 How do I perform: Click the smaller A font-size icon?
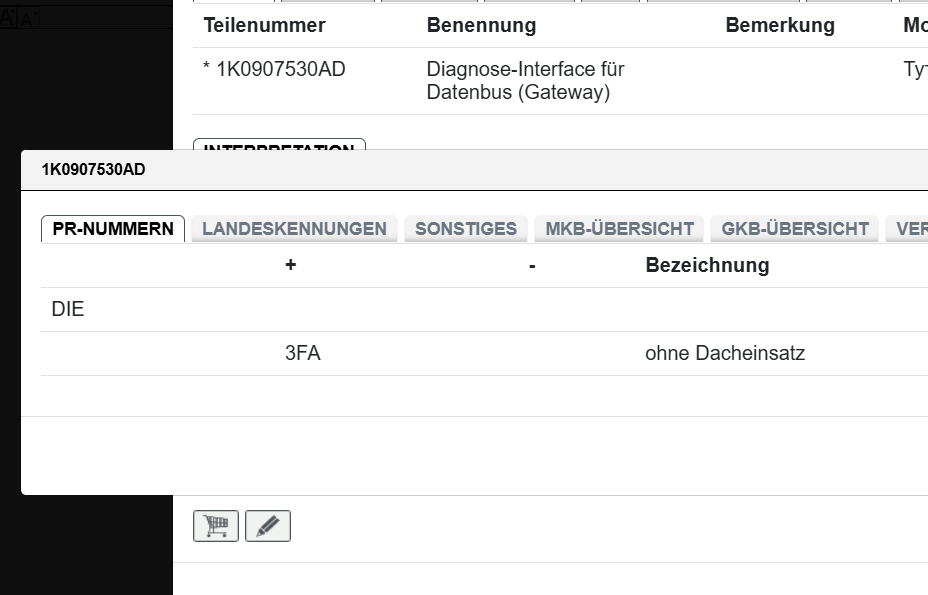pos(26,18)
